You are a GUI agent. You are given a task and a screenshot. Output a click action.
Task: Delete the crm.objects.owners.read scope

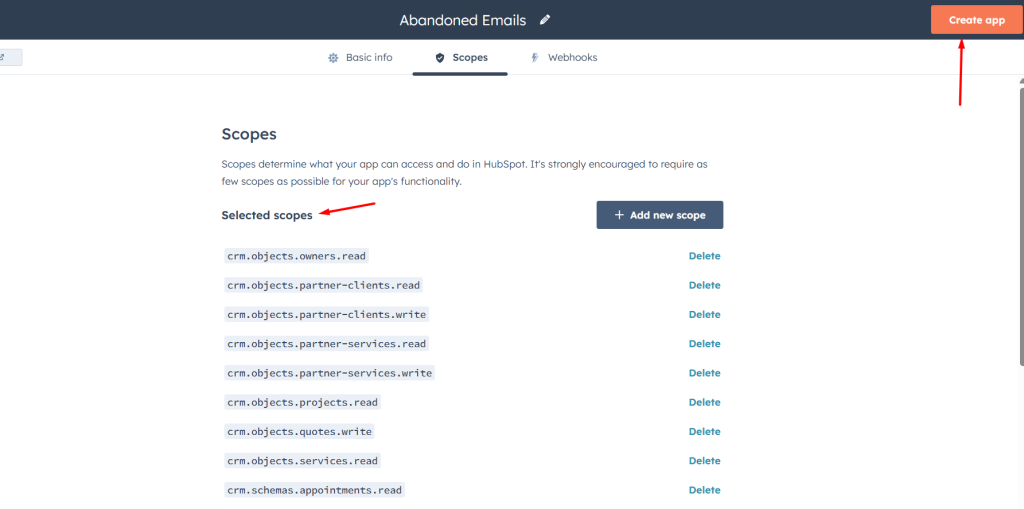click(x=705, y=256)
